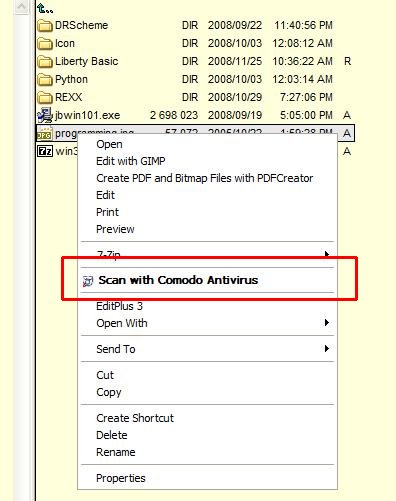Select Scan with Comodo Antivirus

pyautogui.click(x=178, y=280)
